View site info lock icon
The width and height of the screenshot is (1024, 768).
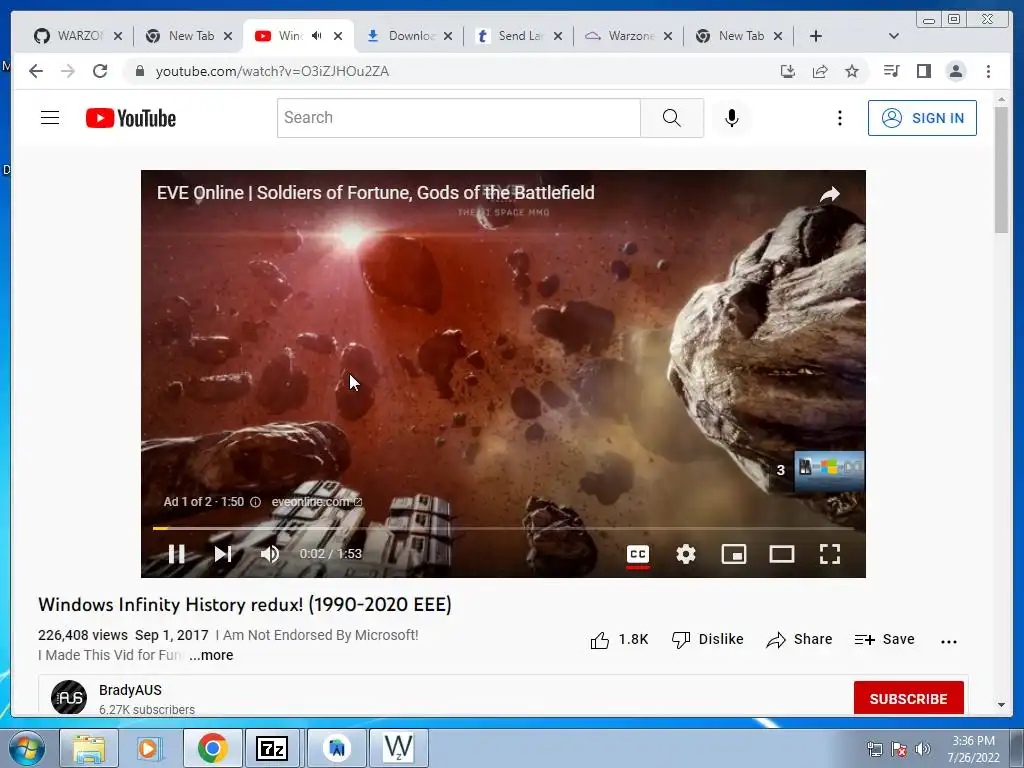pyautogui.click(x=139, y=71)
